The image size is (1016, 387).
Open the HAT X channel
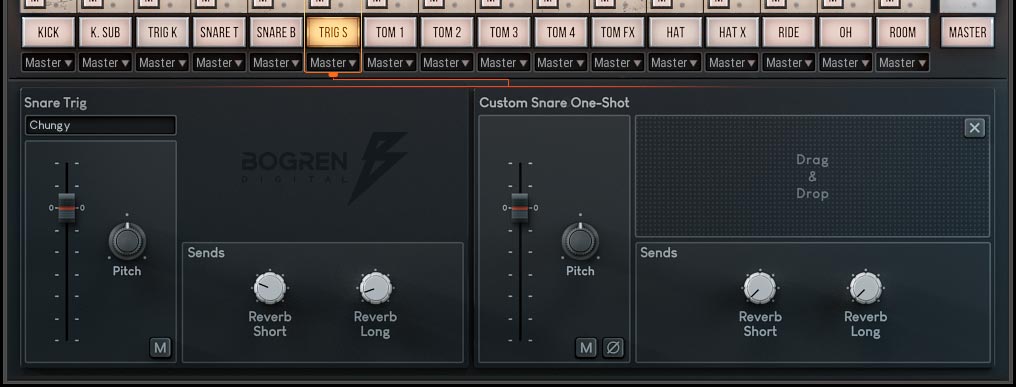click(x=733, y=32)
